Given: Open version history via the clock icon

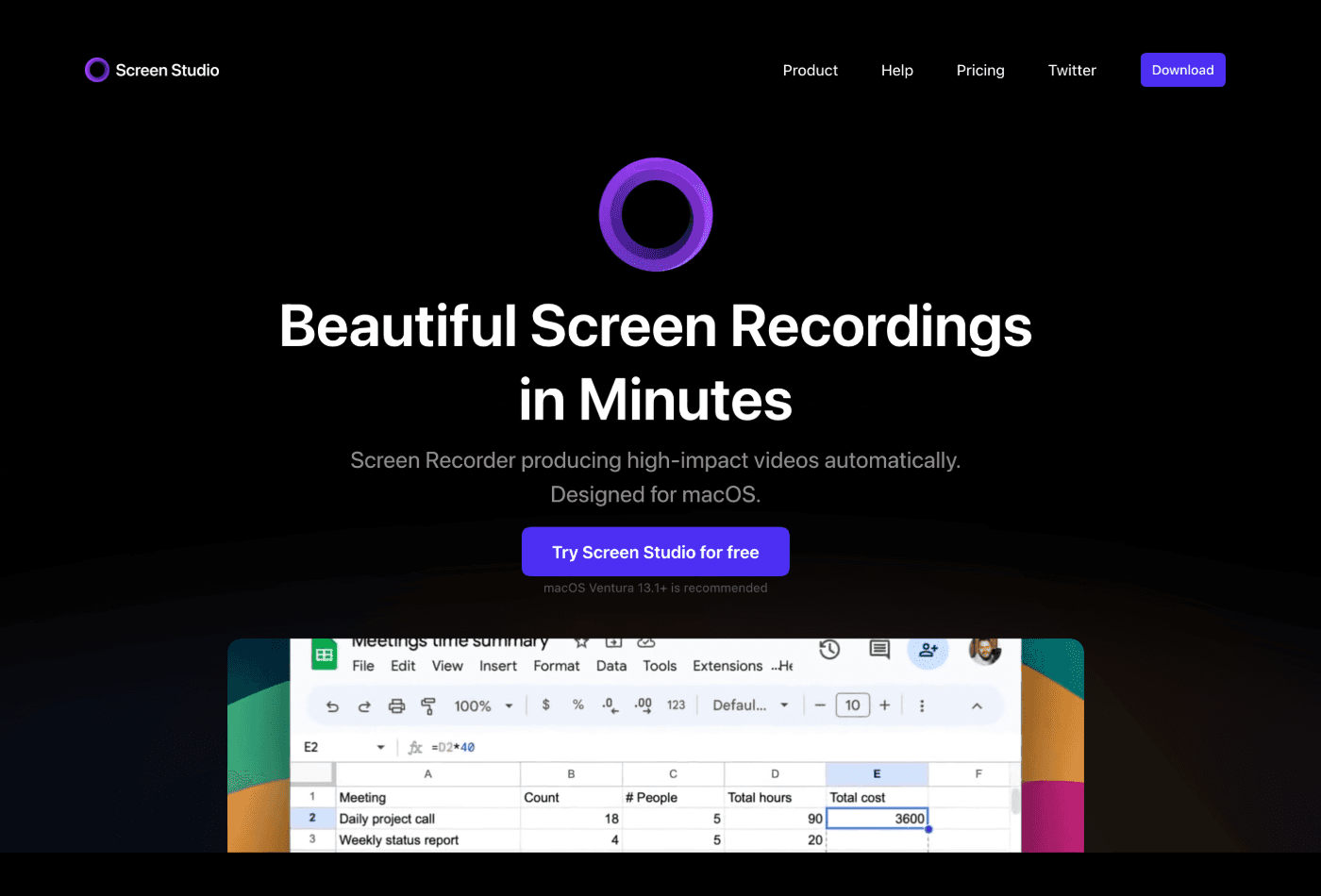Looking at the screenshot, I should pos(828,650).
